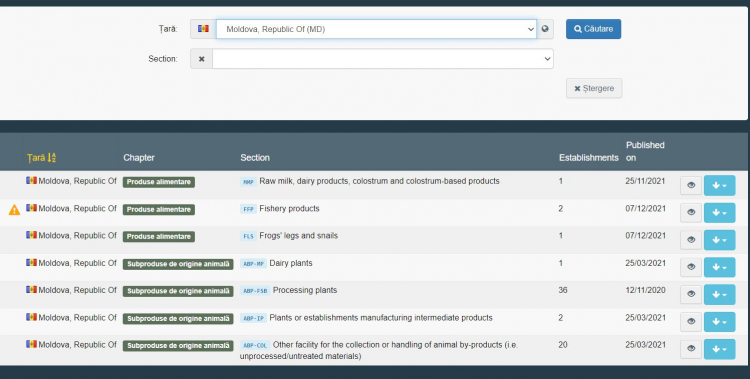View the Processing plants row details
The image size is (750, 379).
[691, 294]
